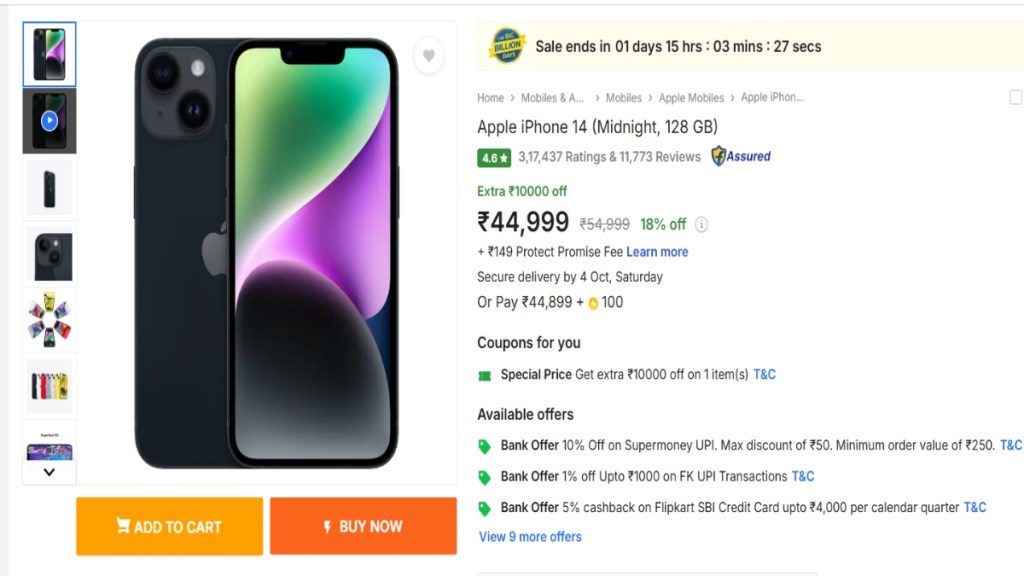The height and width of the screenshot is (576, 1024).
Task: Click the price info icon beside 18% off
Action: coord(702,224)
